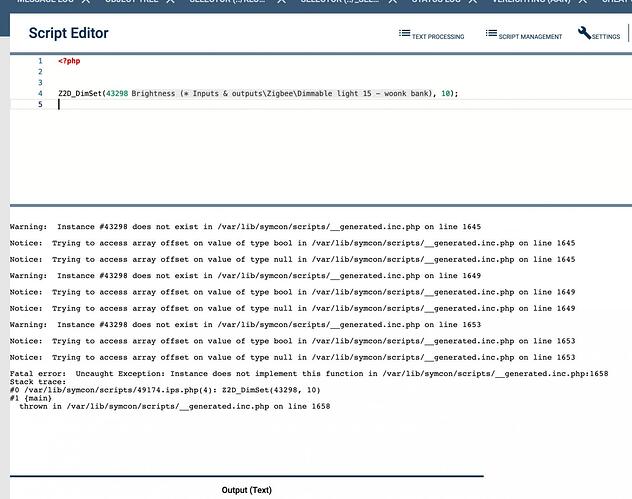Click the <?php line in the editor
632x499 pixels.
click(69, 61)
